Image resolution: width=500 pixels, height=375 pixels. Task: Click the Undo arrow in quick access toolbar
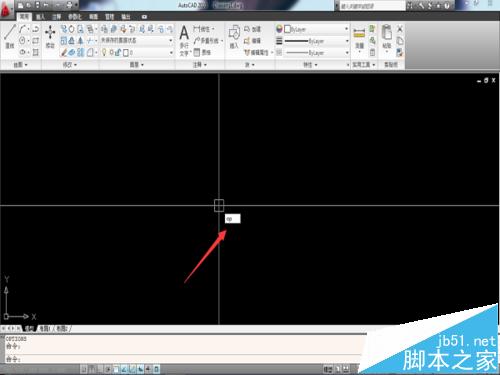[46, 5]
